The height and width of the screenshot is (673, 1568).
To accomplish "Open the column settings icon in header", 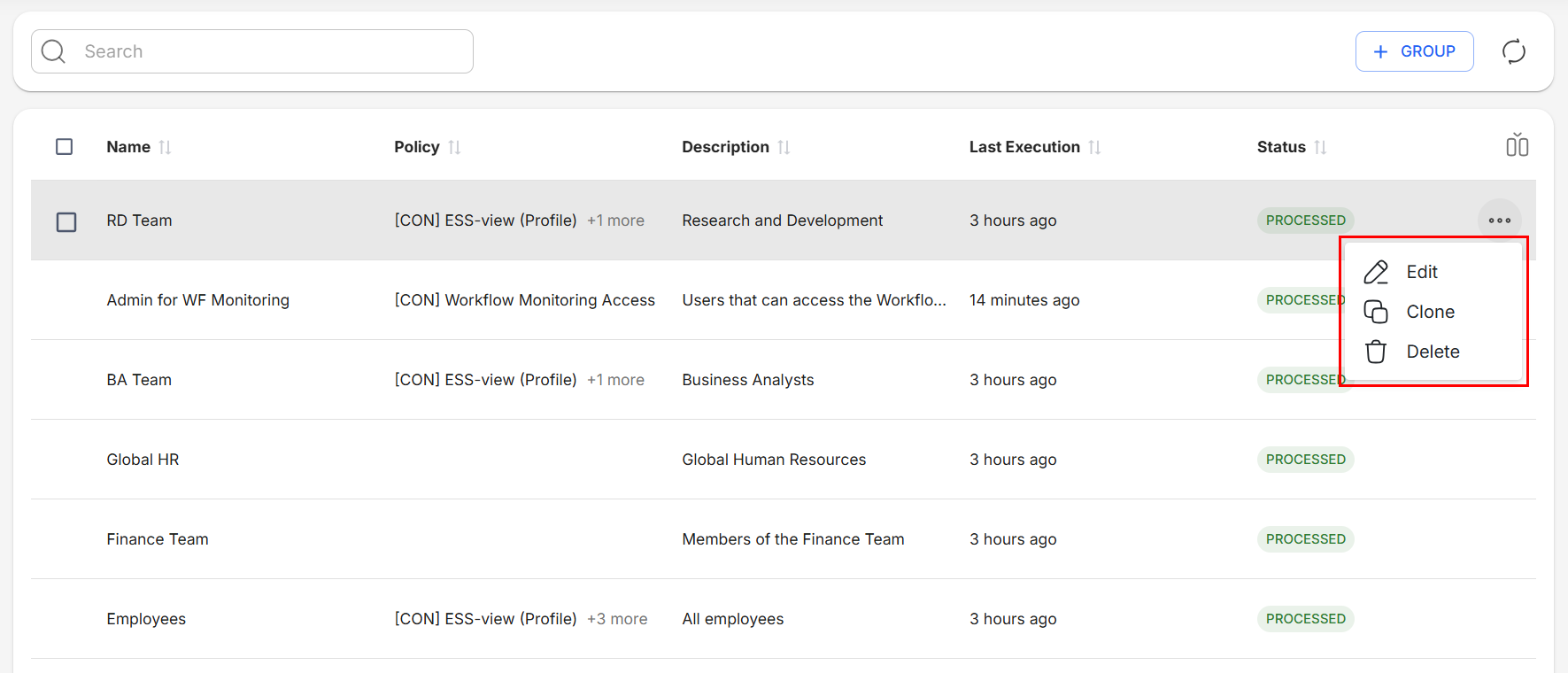I will click(x=1517, y=145).
